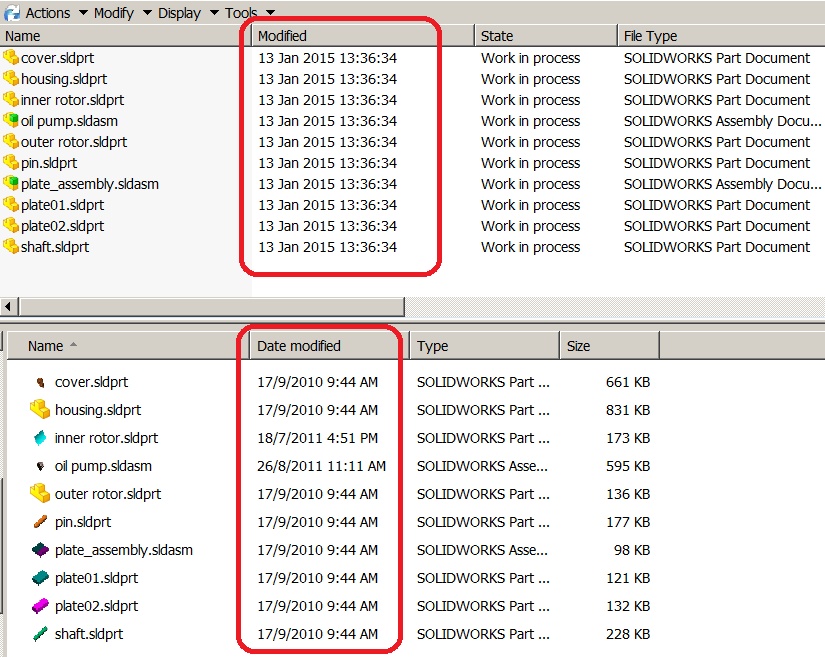
Task: Select oil pump.sldasm file name in vault list
Action: click(69, 121)
